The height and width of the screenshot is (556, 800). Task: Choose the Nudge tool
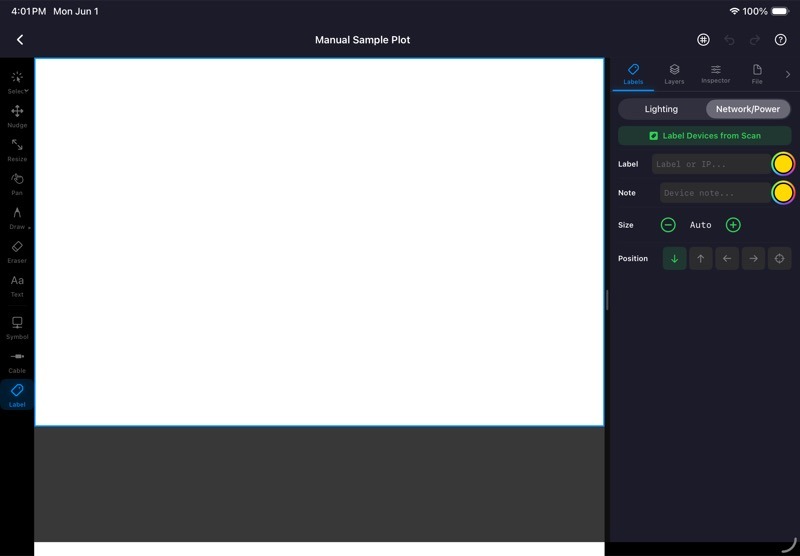(x=17, y=116)
